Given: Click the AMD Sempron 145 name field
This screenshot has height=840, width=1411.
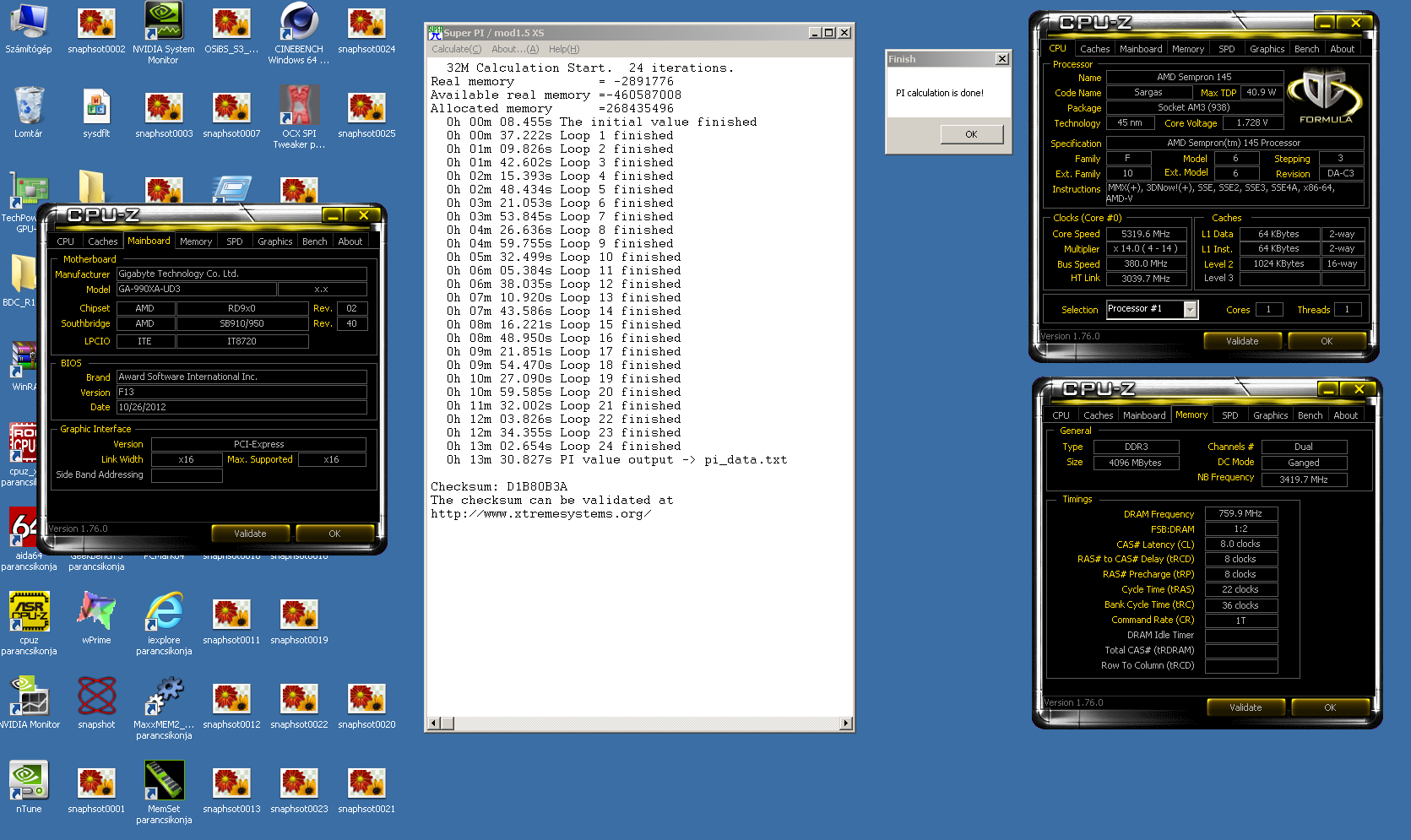Looking at the screenshot, I should point(1195,77).
